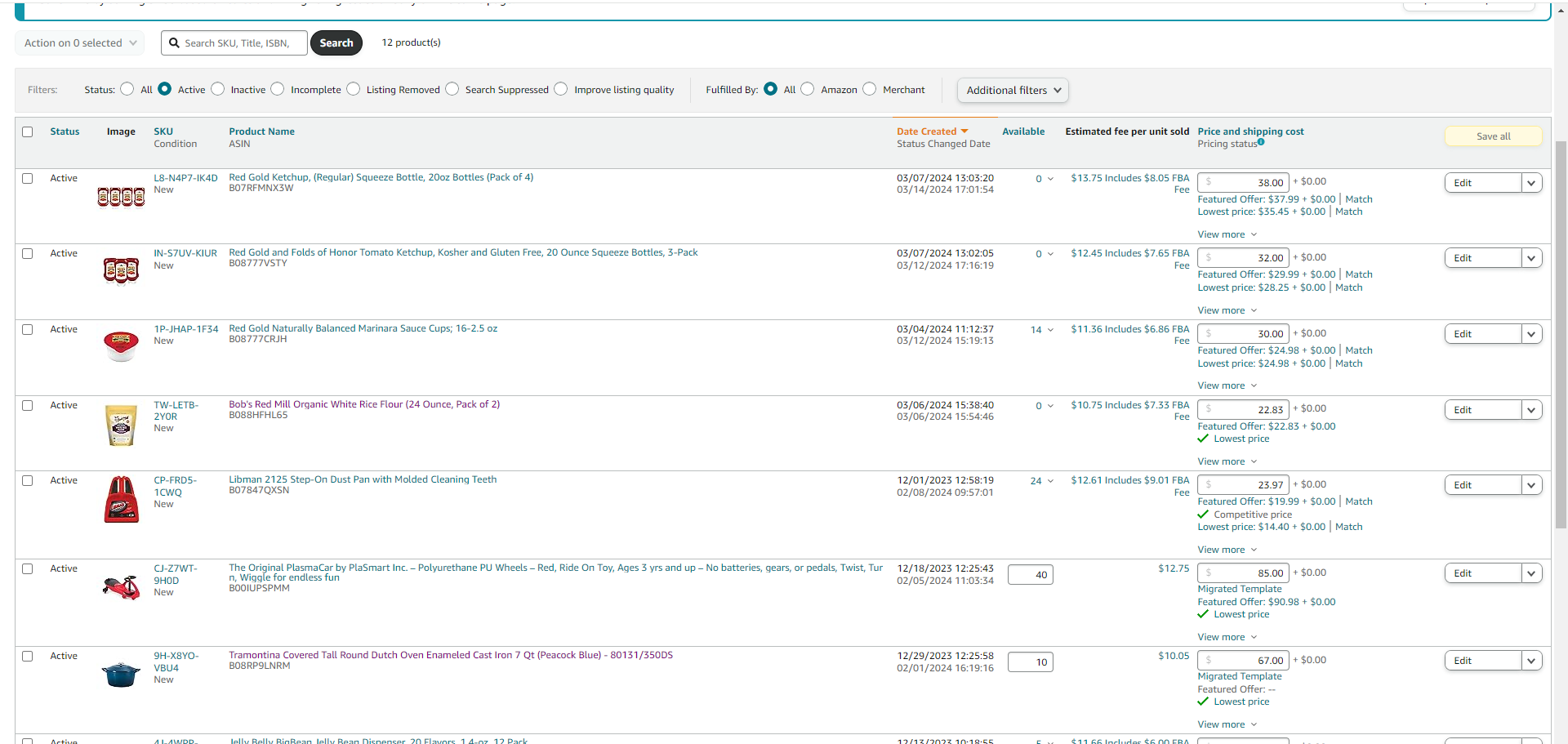Open the Tramontina Dutch Oven image
Screen dimensions: 1568x744
(121, 675)
